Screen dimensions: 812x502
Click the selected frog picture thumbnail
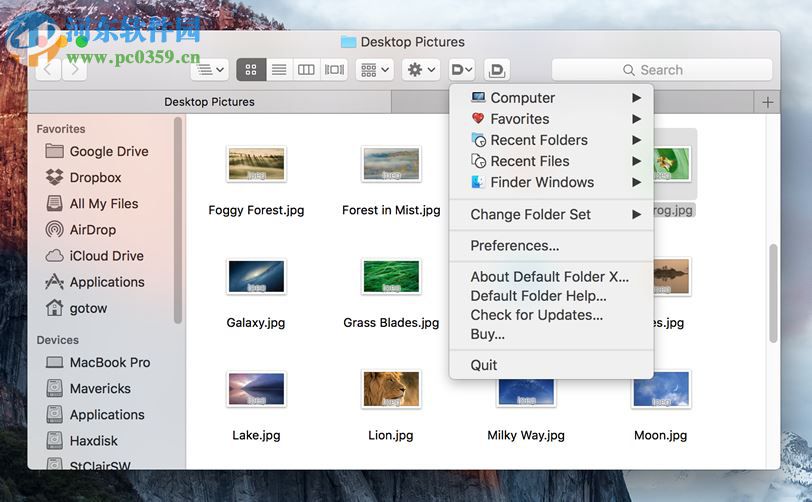click(672, 164)
